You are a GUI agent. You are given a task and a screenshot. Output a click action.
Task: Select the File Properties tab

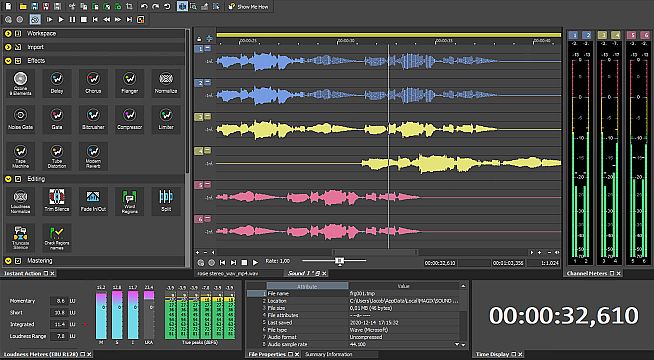[x=274, y=354]
